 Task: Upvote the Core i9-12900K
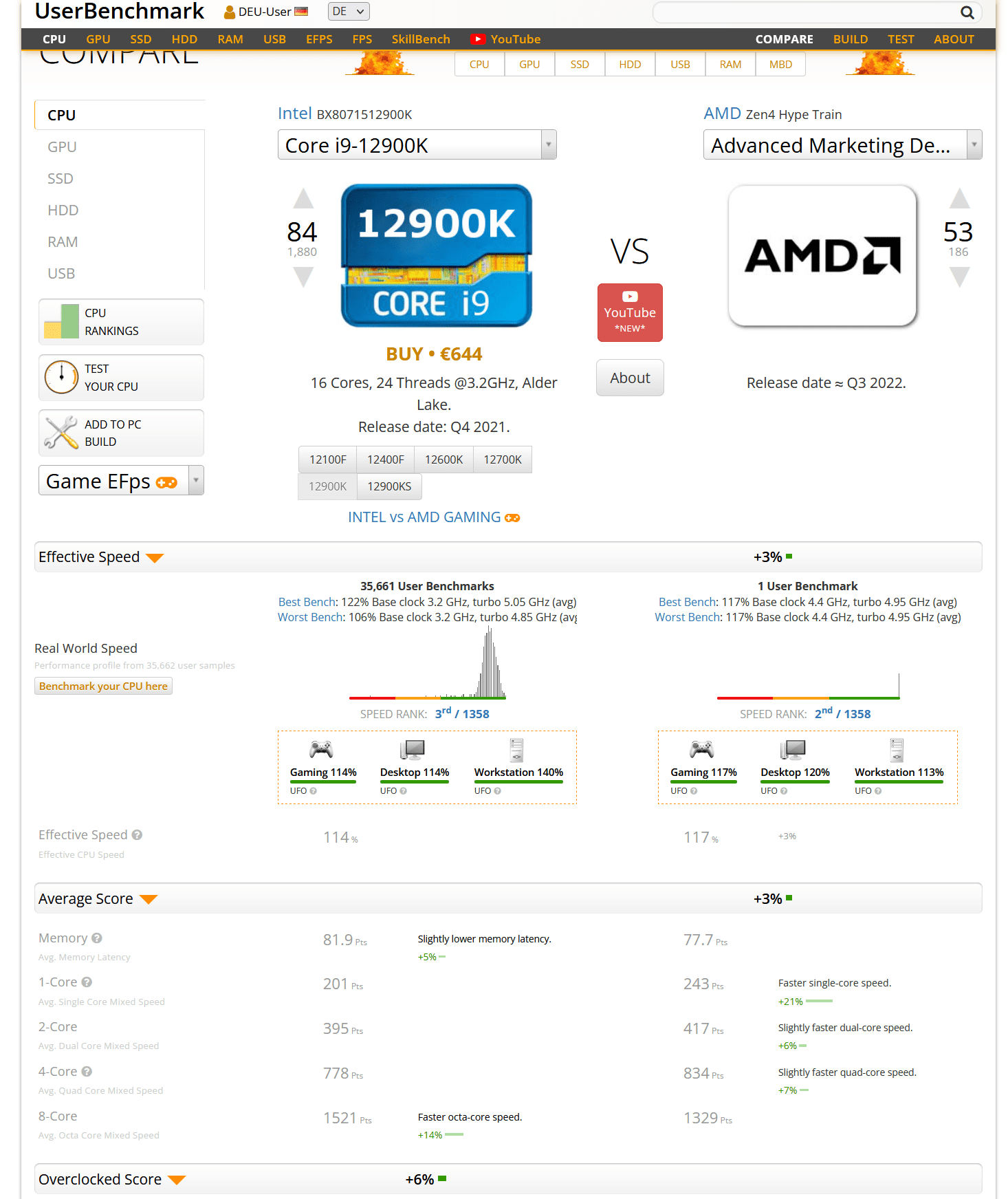click(x=303, y=199)
